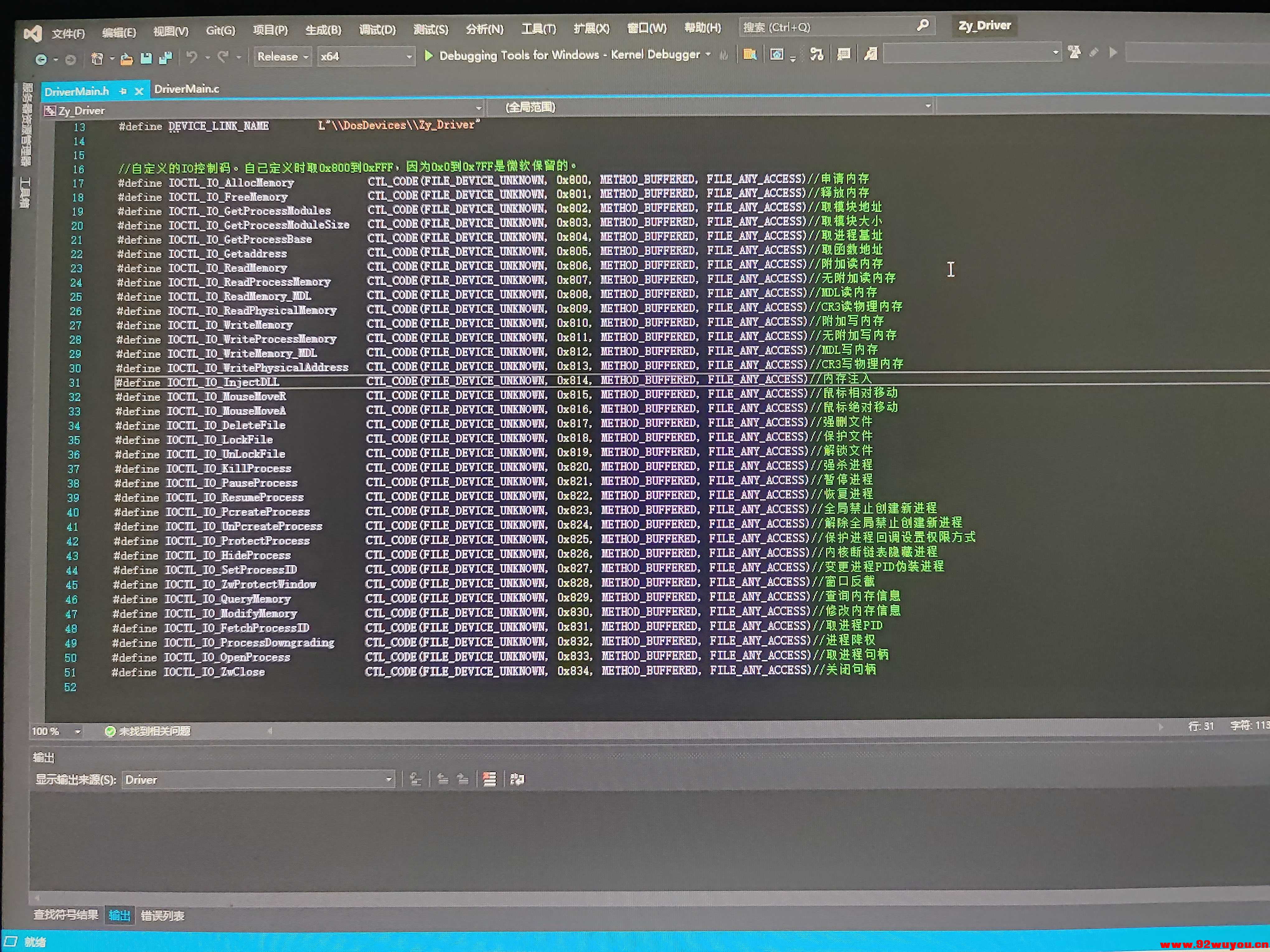Toggle word wrap in output pane
Screen dimensions: 1270x952
517,779
